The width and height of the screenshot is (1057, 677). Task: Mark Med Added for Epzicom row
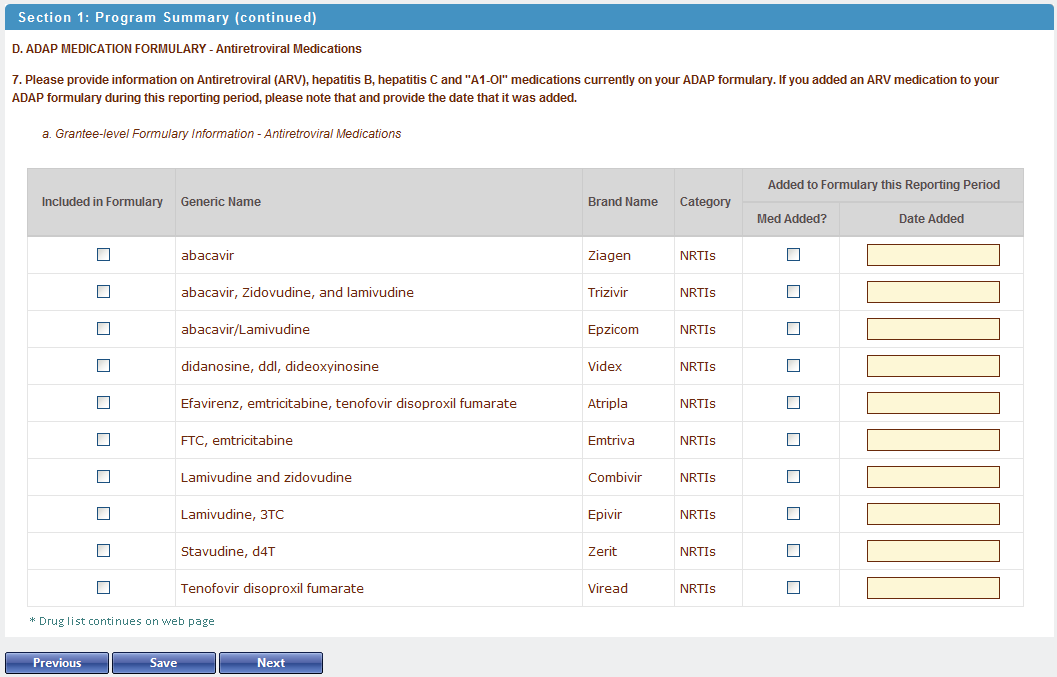tap(793, 329)
